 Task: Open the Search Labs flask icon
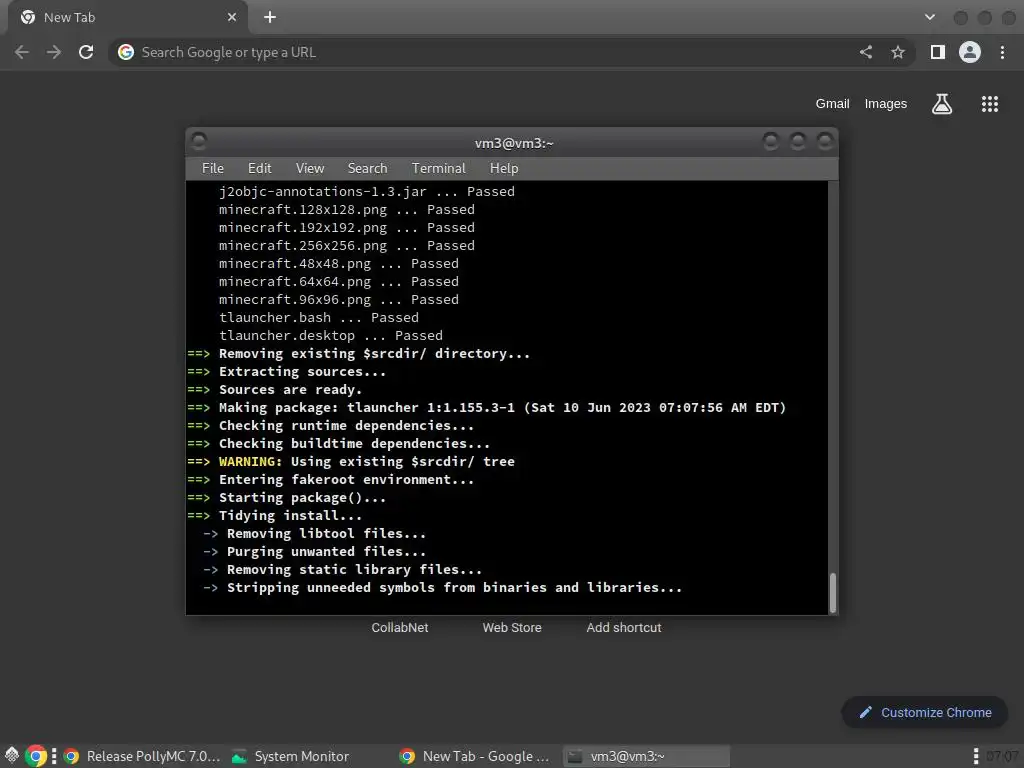[942, 104]
